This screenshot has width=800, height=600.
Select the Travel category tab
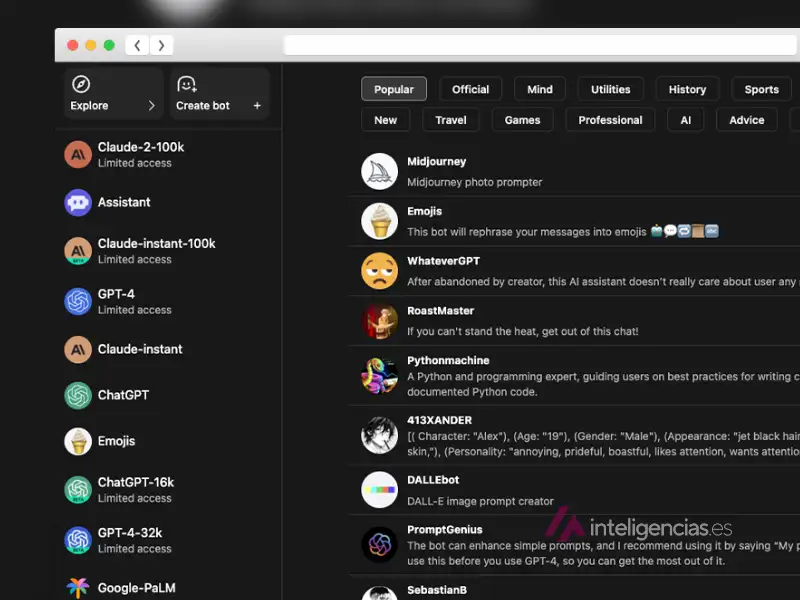[451, 120]
